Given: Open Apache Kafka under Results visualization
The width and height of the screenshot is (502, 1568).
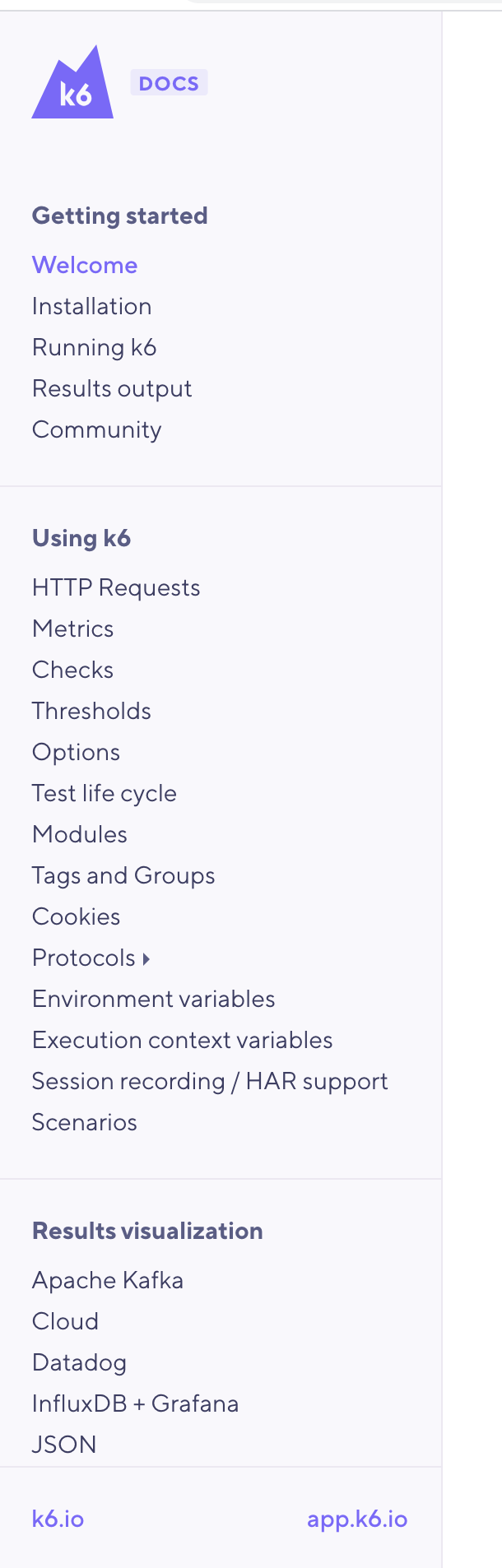Looking at the screenshot, I should 107,1279.
